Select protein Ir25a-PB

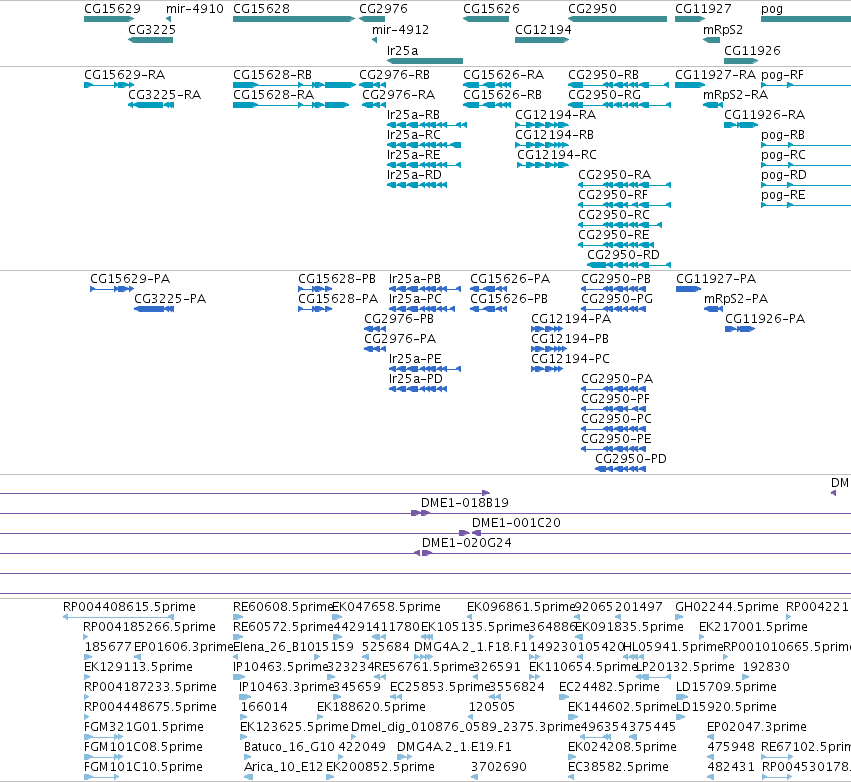pos(415,278)
